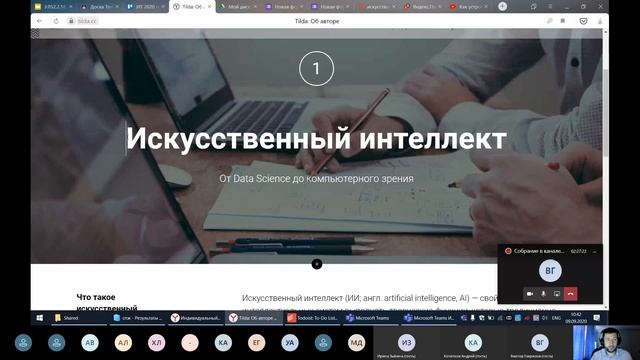Screen dimensions: 640x360
Task: Open the Индивидуальный Yandex browser taskbar item
Action: click(196, 318)
